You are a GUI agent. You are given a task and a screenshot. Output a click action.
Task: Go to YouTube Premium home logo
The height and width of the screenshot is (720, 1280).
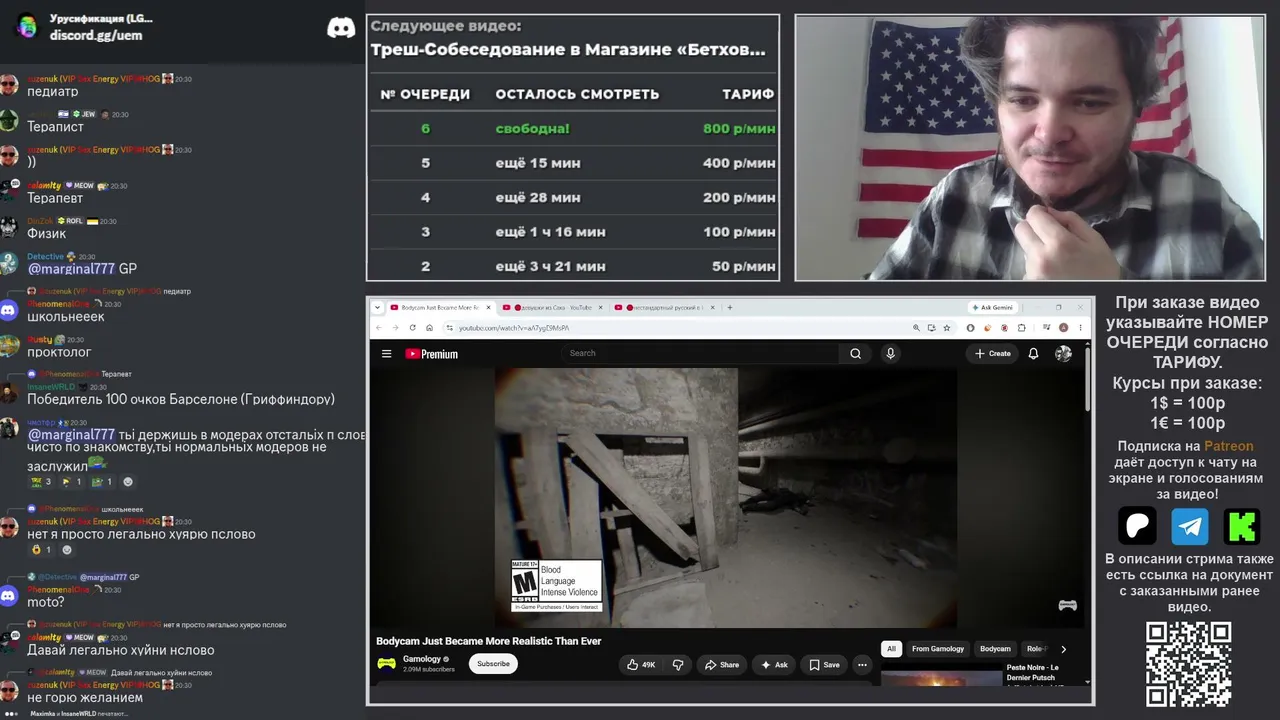(x=431, y=354)
